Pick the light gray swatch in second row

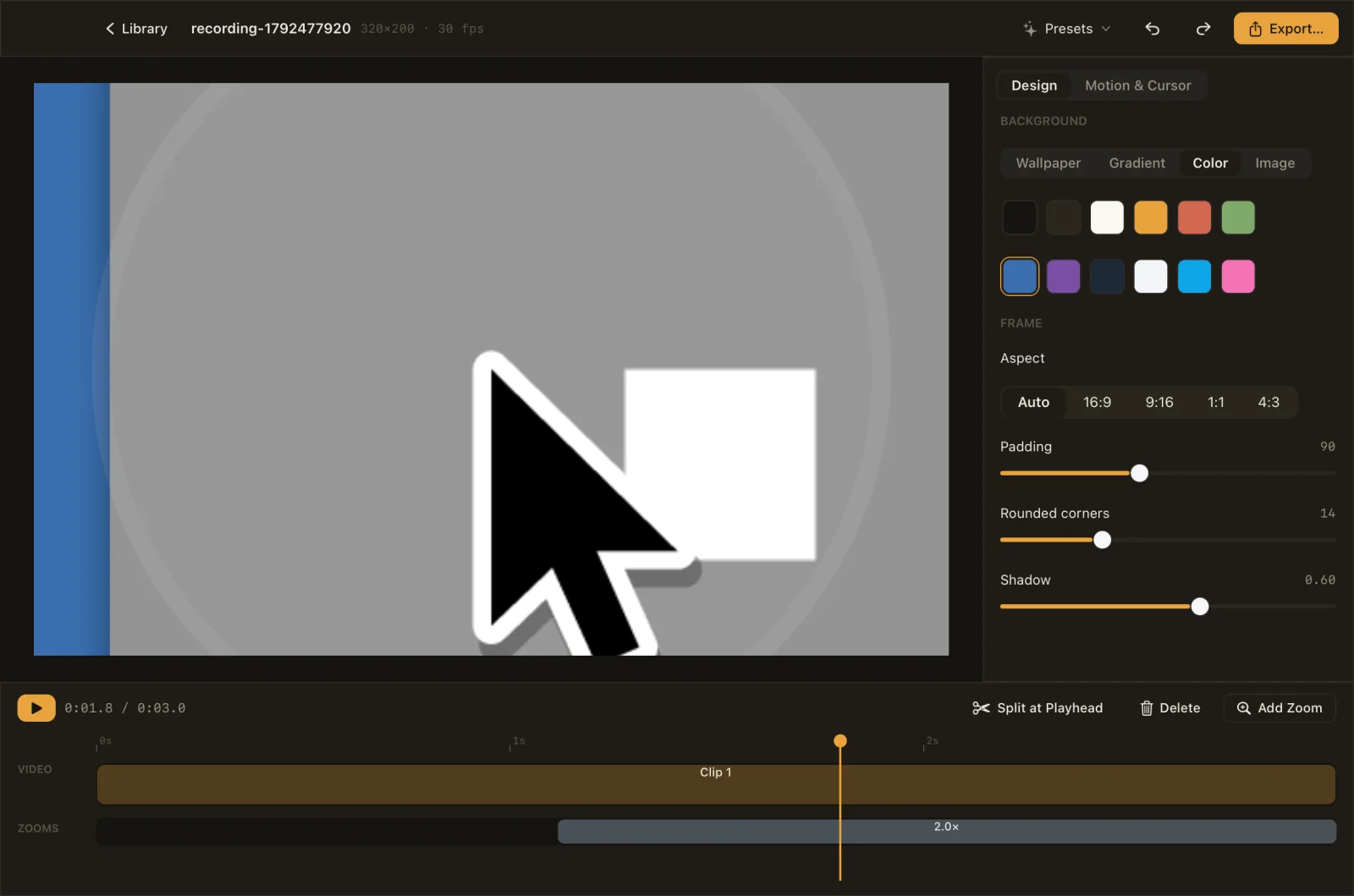click(1151, 277)
